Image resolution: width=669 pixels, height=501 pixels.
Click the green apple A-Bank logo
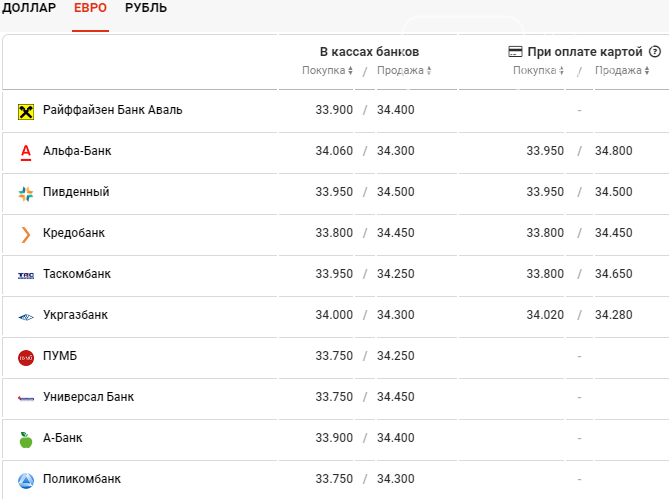[x=26, y=440]
